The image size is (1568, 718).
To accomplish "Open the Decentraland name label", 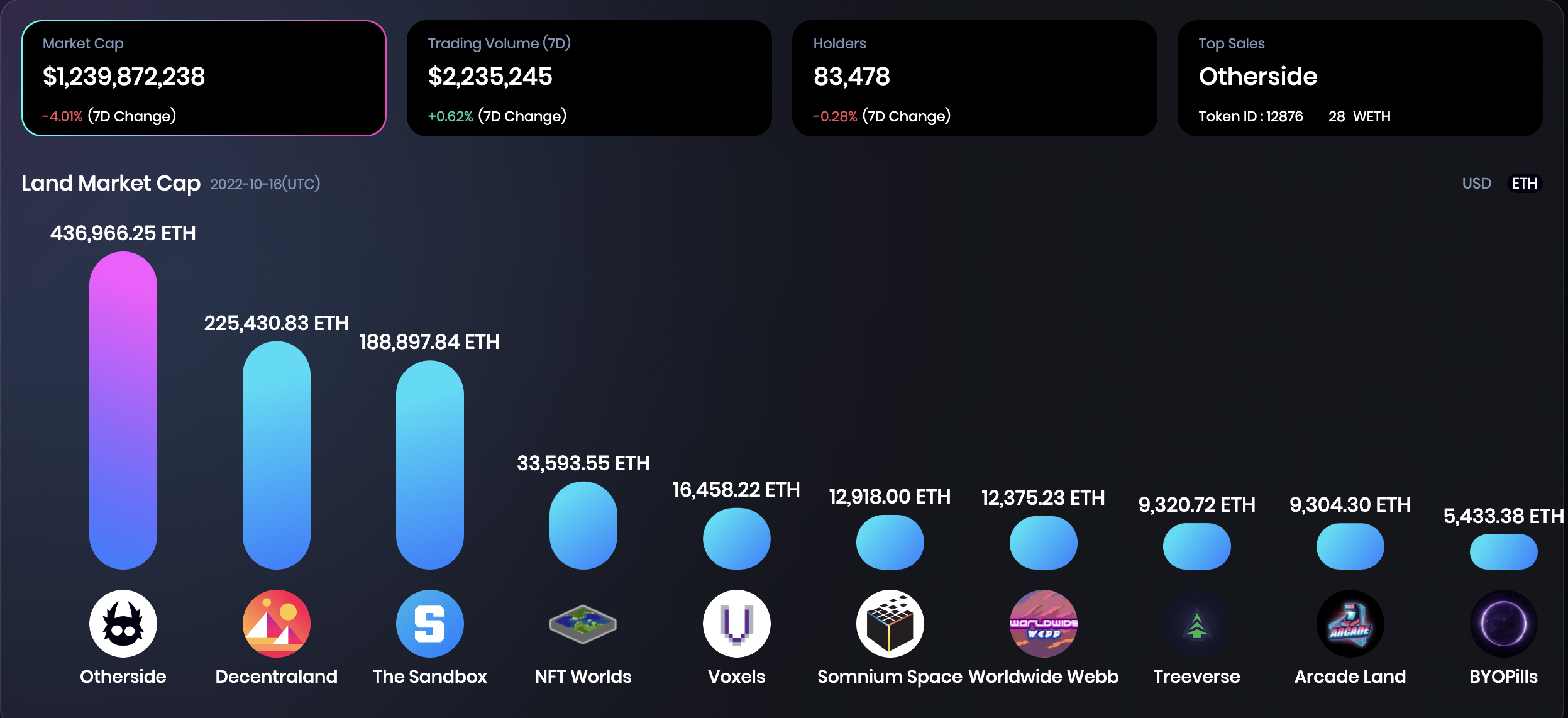I will click(x=277, y=677).
